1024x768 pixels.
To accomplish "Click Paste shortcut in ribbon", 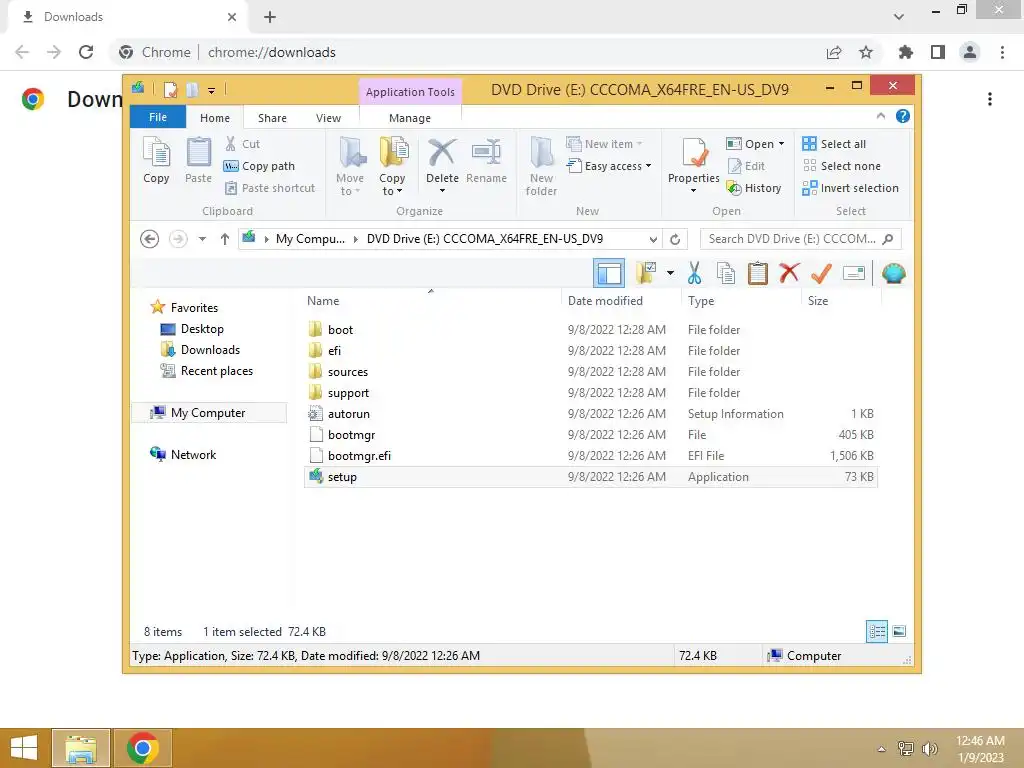I will 270,188.
